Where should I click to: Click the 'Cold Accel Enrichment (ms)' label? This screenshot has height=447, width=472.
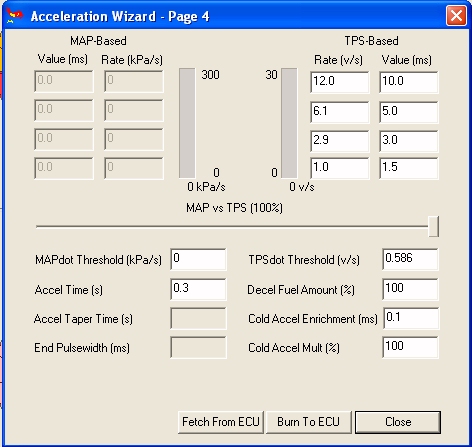click(313, 319)
